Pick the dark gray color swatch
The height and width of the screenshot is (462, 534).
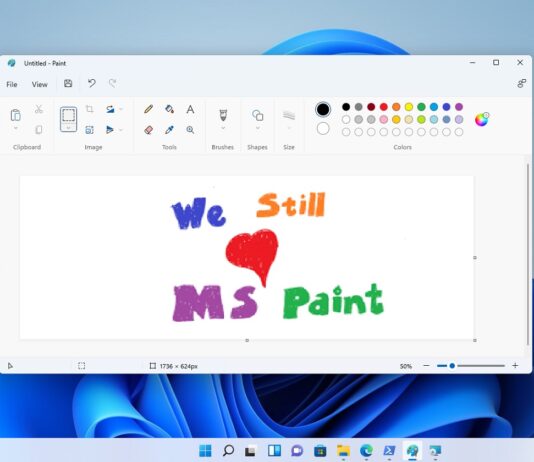coord(359,107)
